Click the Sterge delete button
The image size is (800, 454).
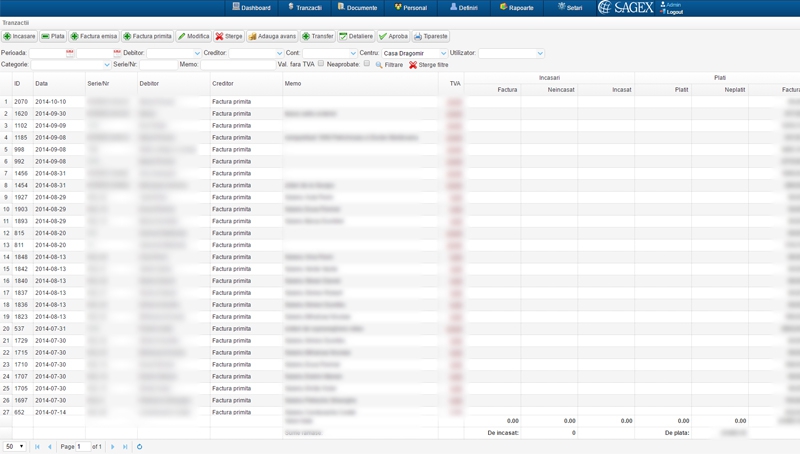229,36
